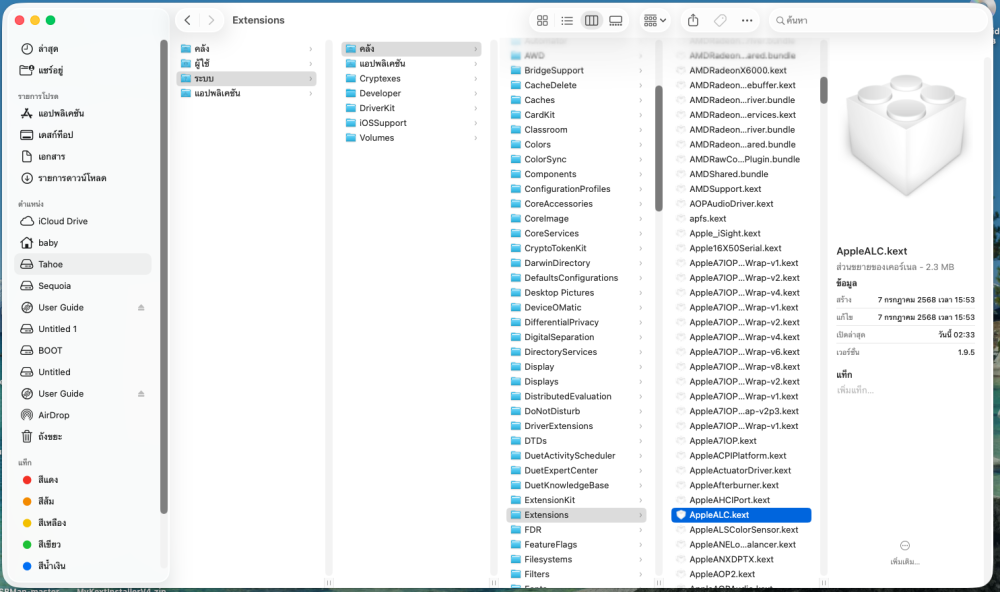Open เอกสาร (Documents) in sidebar
This screenshot has height=592, width=1000.
click(x=83, y=156)
